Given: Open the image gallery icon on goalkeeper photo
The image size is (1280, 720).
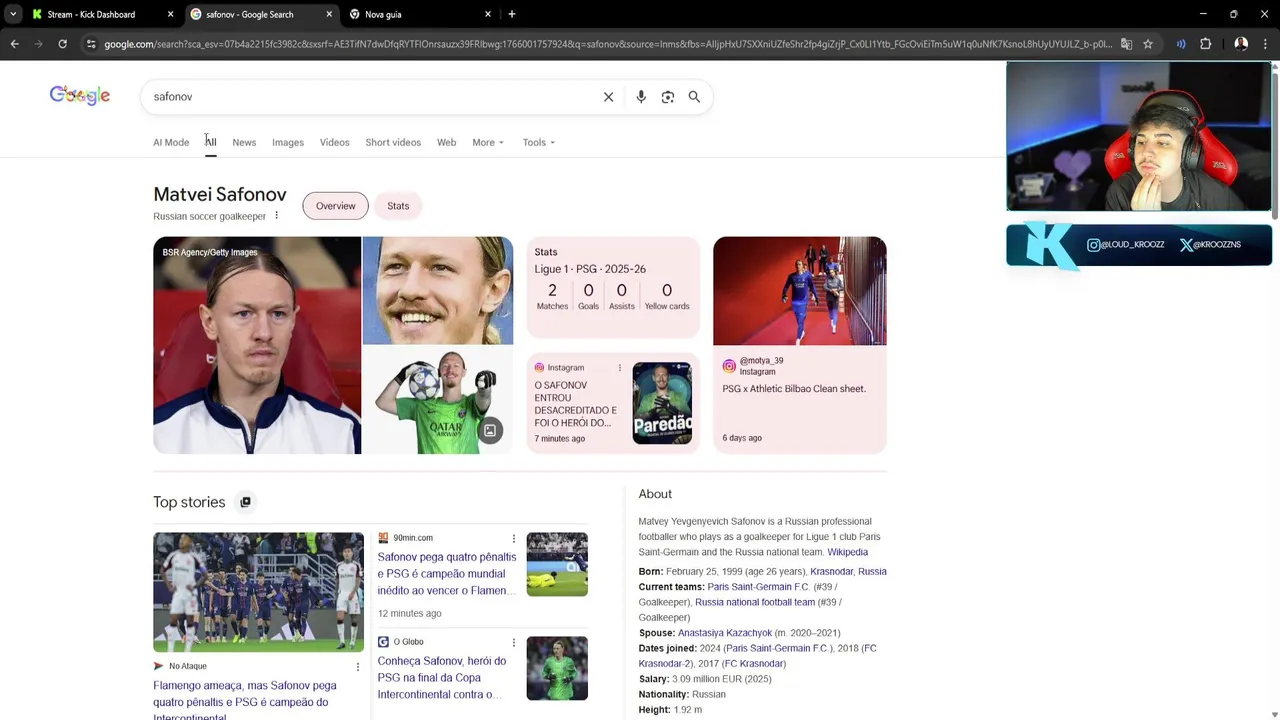Looking at the screenshot, I should coord(490,431).
